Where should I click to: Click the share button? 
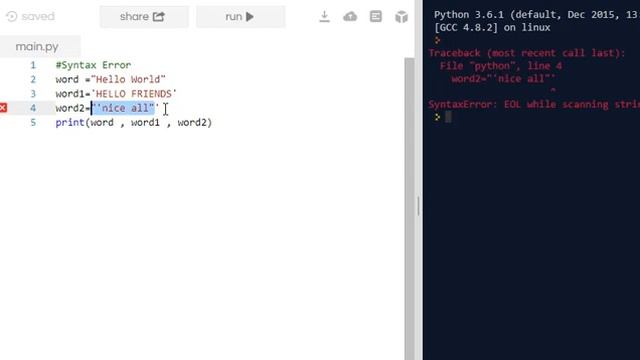(x=144, y=17)
